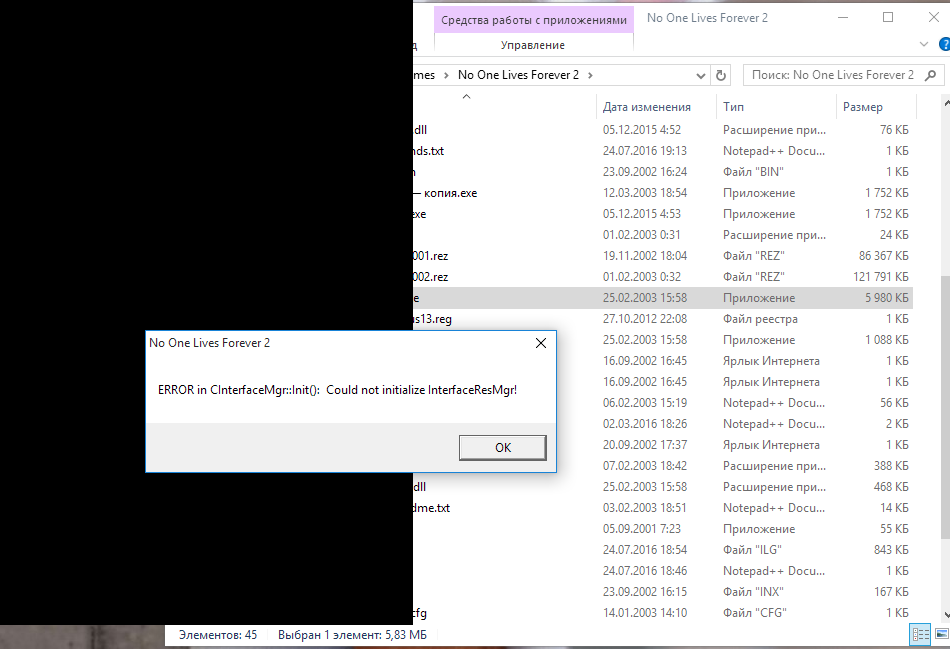Image resolution: width=950 pixels, height=649 pixels.
Task: Open the Управление ribbon tab
Action: click(533, 45)
